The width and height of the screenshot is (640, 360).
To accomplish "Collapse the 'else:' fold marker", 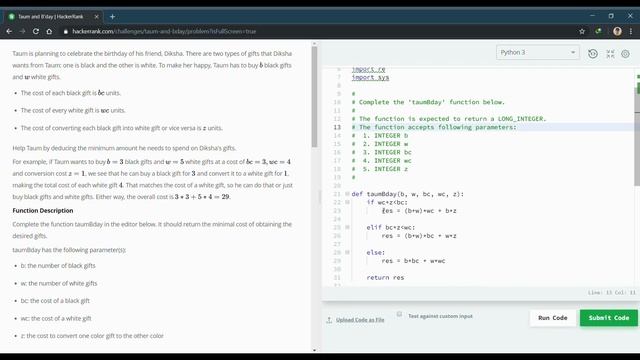I will tap(347, 252).
